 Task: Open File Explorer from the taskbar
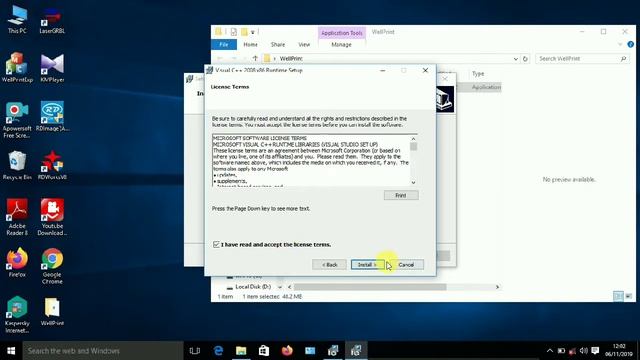241,351
